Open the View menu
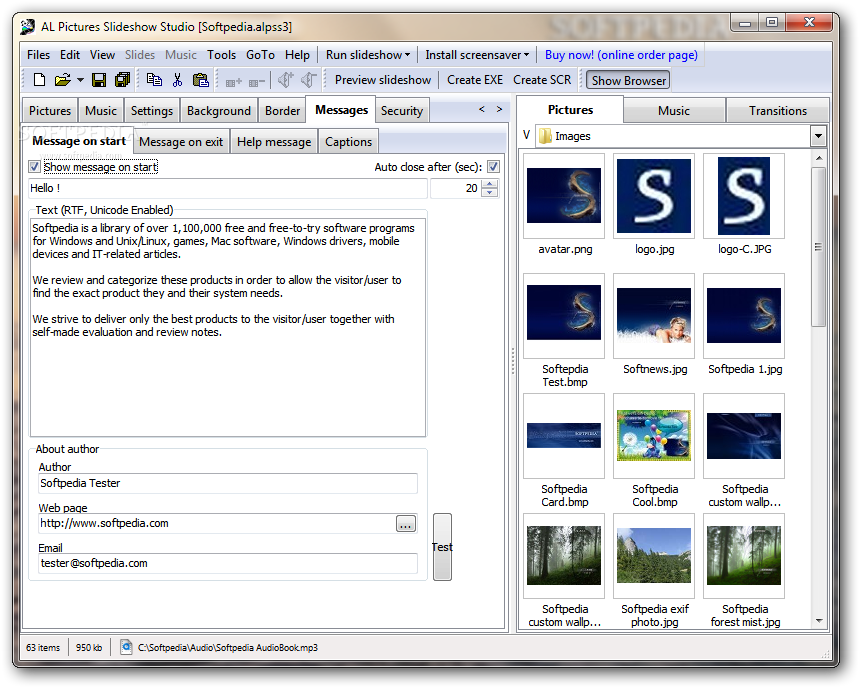The width and height of the screenshot is (860, 688). click(x=103, y=55)
